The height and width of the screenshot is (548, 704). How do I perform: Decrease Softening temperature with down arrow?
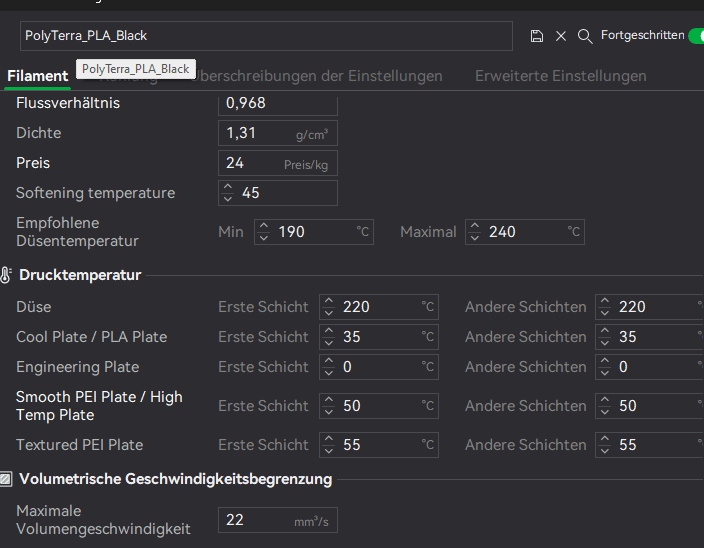pyautogui.click(x=228, y=198)
